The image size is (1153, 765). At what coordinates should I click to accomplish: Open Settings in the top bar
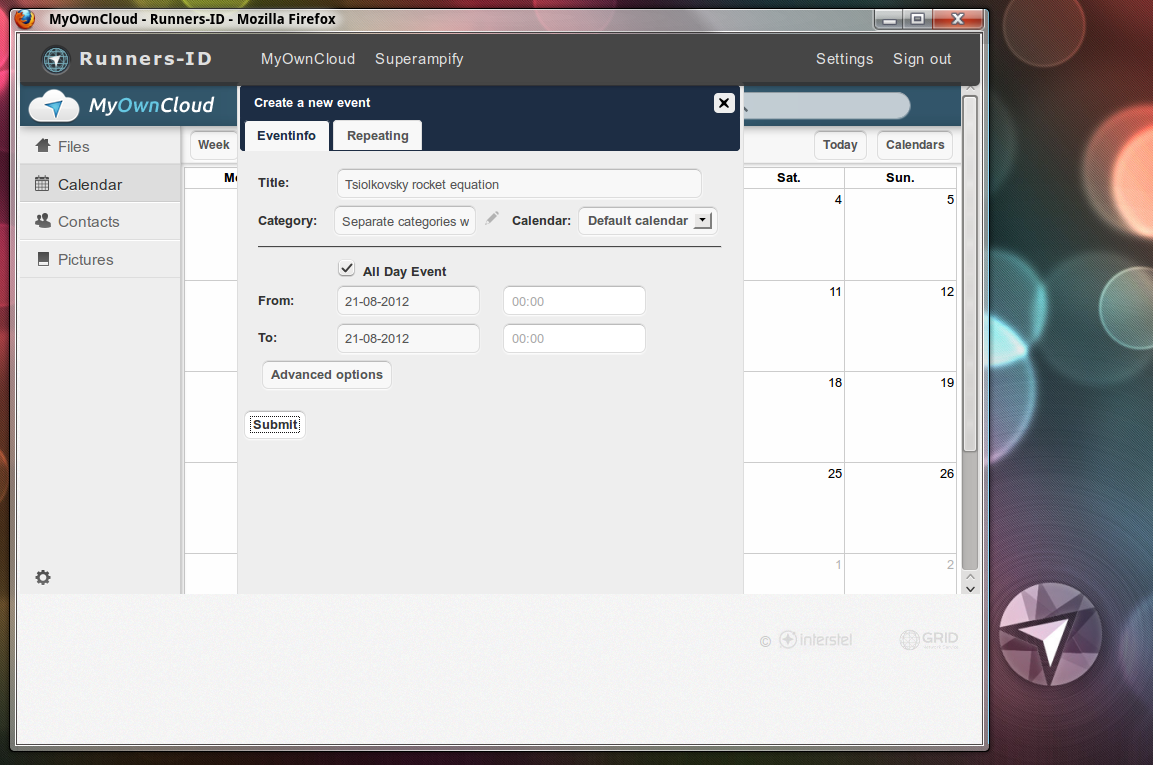click(x=844, y=59)
